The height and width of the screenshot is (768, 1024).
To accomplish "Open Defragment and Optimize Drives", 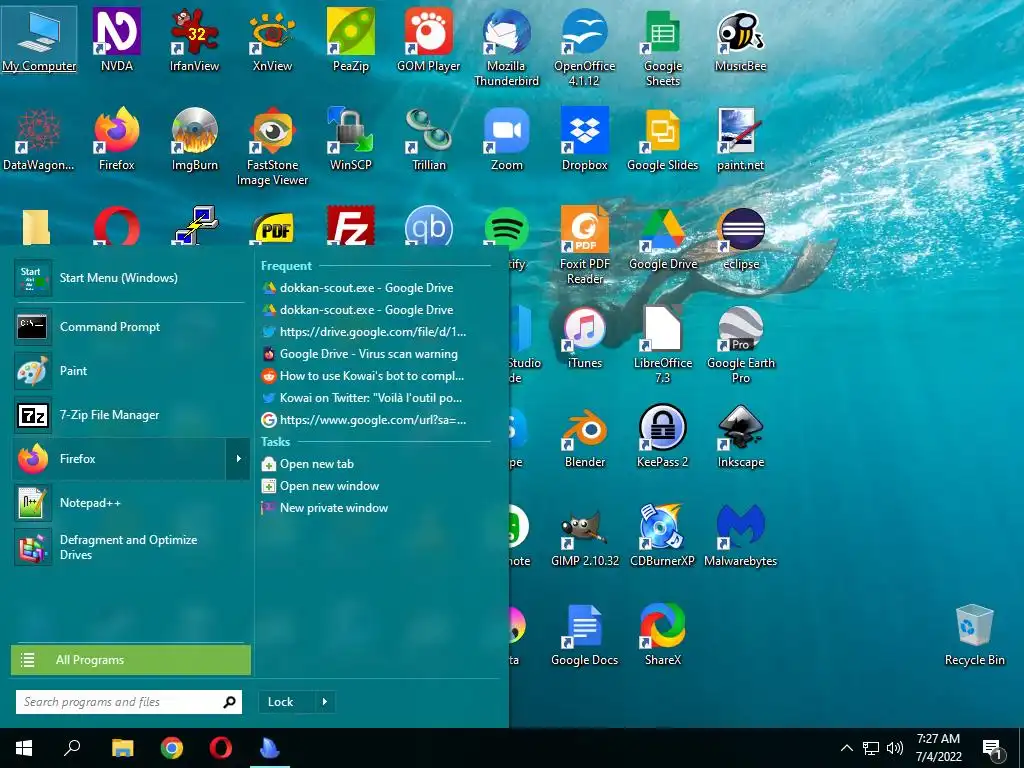I will 129,547.
